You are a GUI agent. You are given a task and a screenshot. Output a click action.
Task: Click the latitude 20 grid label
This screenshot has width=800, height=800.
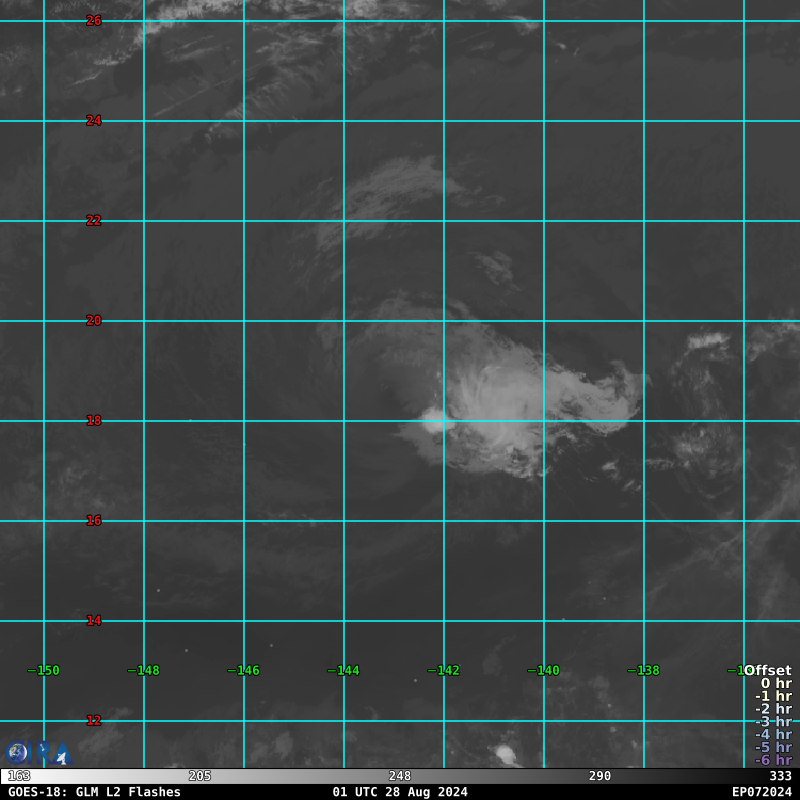pyautogui.click(x=94, y=321)
